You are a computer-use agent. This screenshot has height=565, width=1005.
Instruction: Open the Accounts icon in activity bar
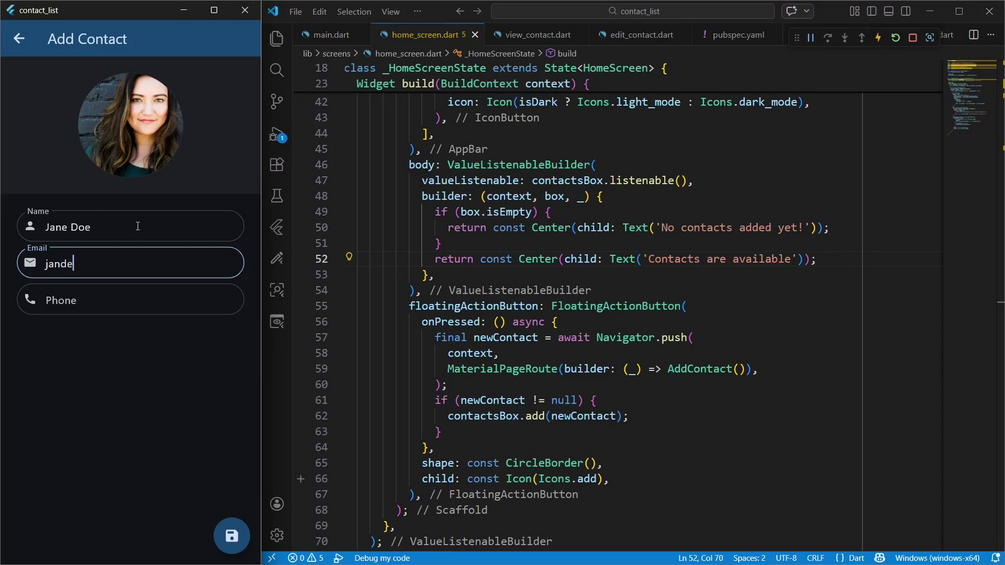click(277, 504)
